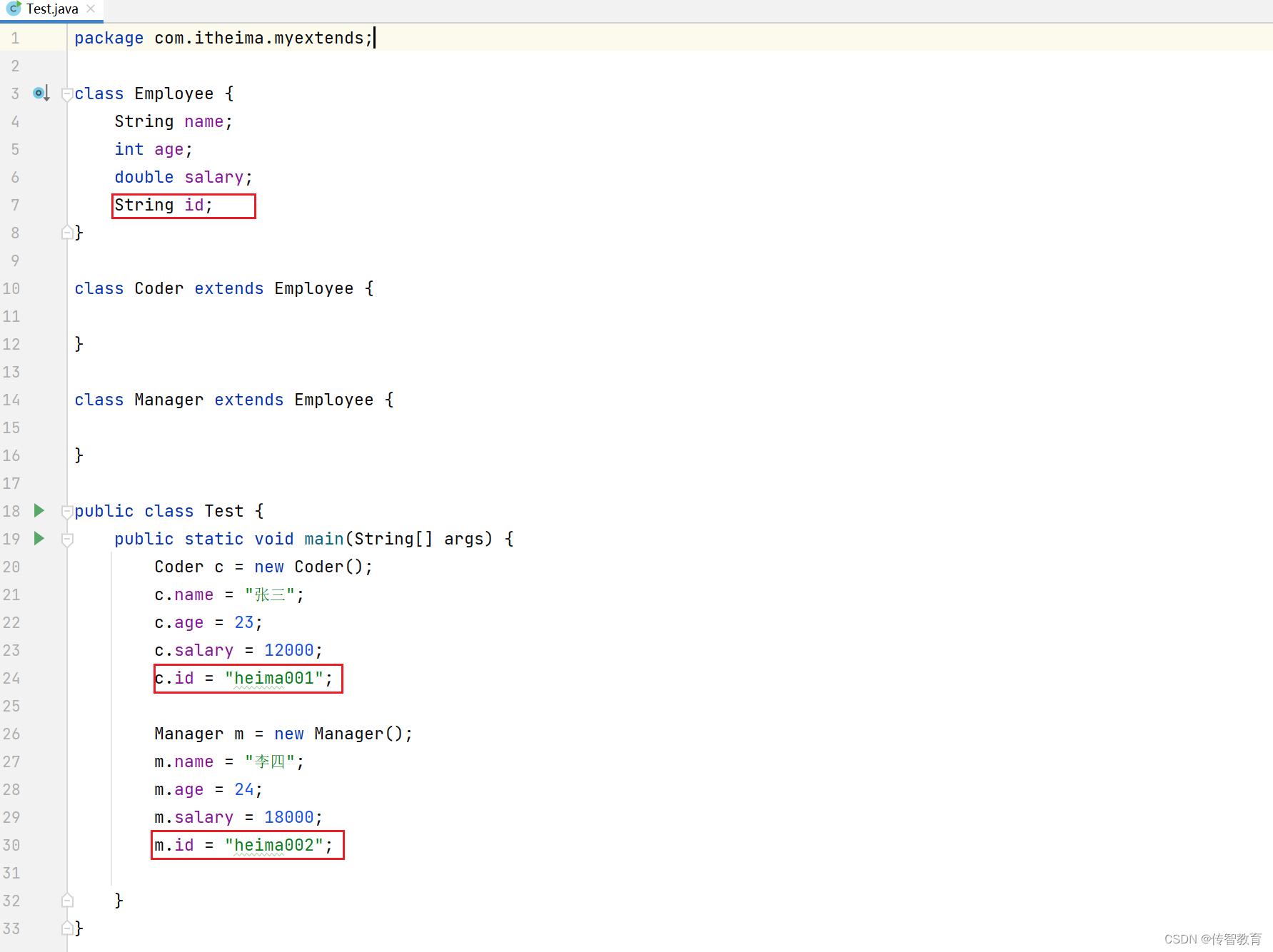Click the 'name' field declaration
The width and height of the screenshot is (1273, 952).
[204, 121]
